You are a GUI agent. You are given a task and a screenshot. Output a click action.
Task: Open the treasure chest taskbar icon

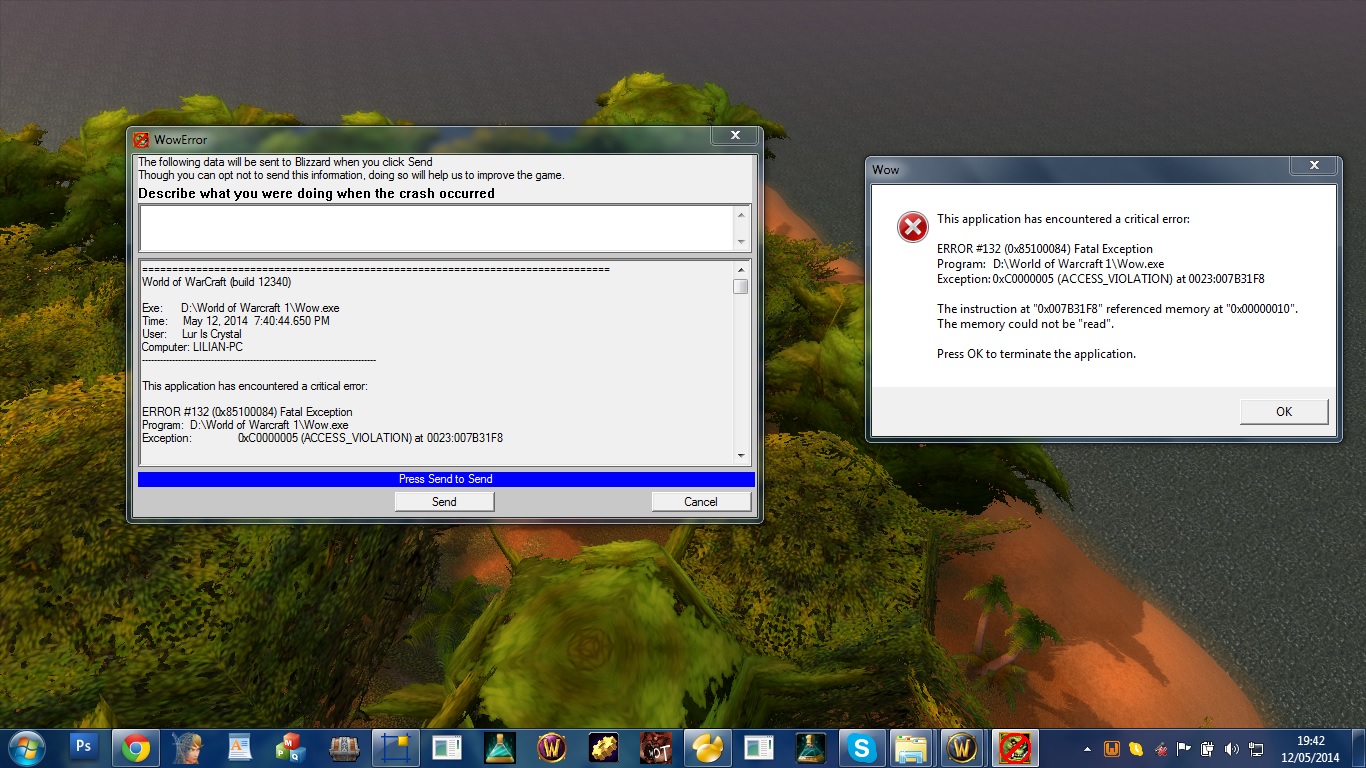pos(343,747)
